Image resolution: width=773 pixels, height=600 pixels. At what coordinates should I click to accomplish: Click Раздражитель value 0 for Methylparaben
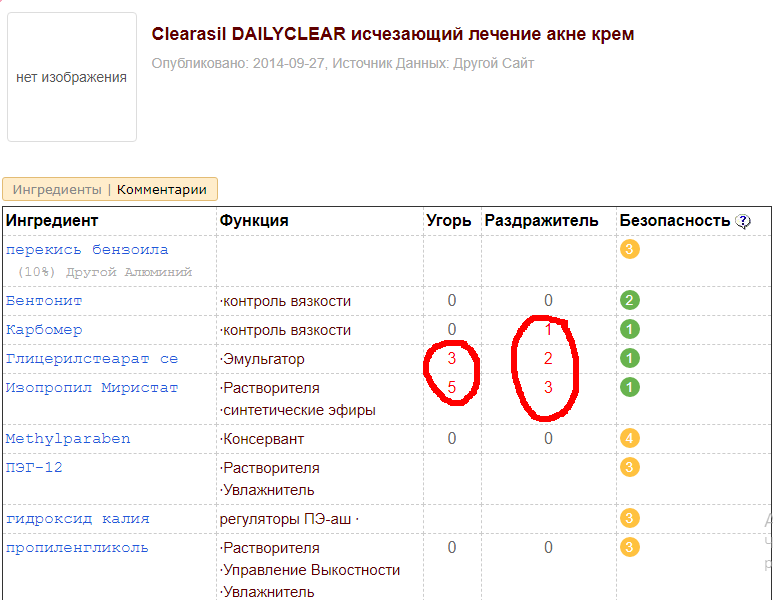[x=548, y=438]
